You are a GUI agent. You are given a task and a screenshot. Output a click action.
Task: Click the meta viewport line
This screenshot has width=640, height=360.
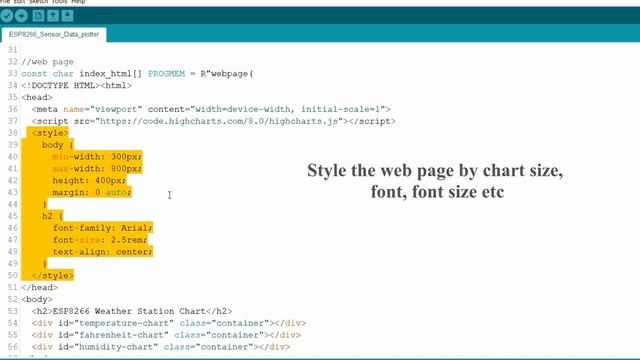click(211, 109)
